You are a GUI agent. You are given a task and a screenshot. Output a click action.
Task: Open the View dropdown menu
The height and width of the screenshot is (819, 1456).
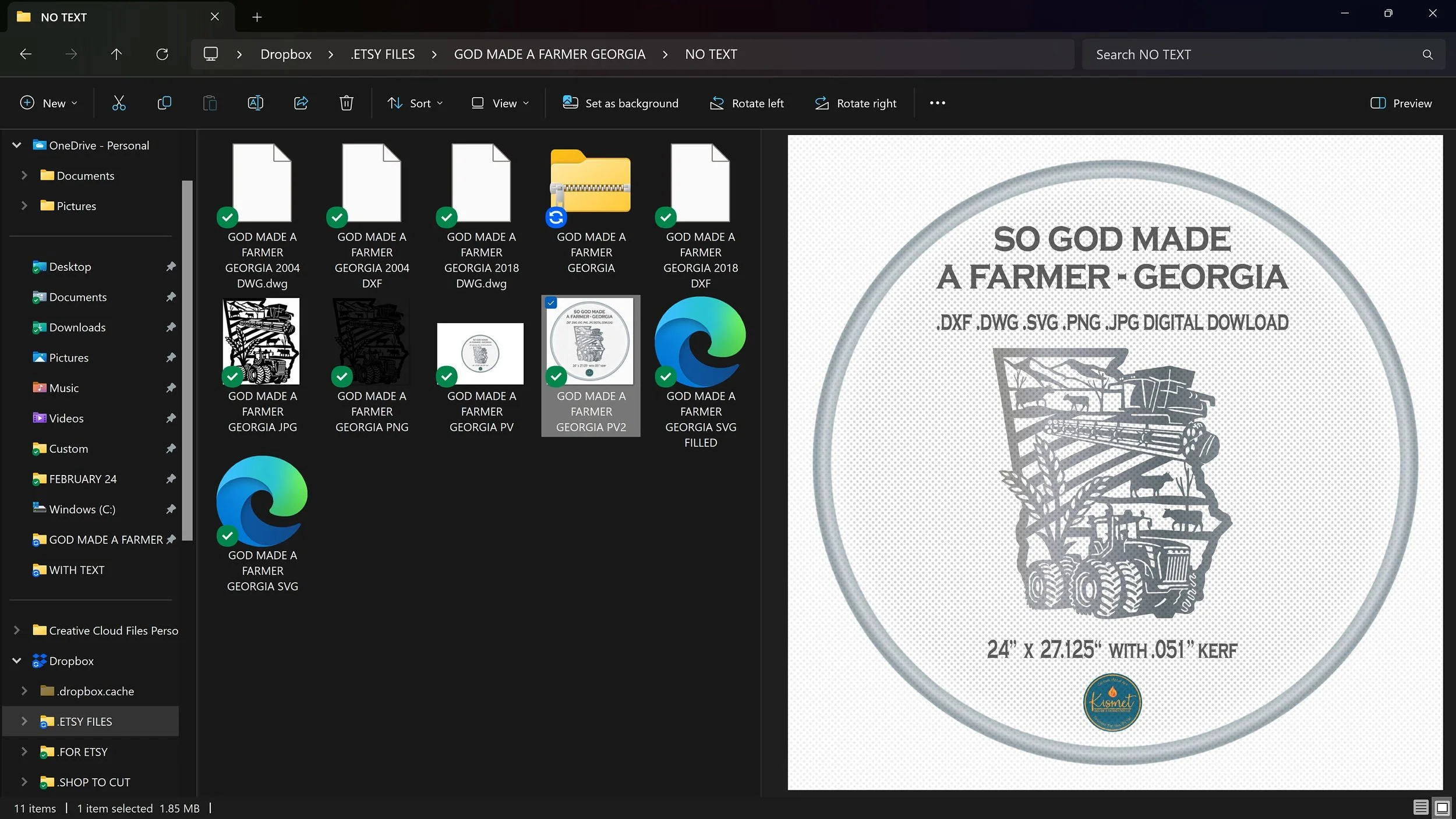click(500, 103)
